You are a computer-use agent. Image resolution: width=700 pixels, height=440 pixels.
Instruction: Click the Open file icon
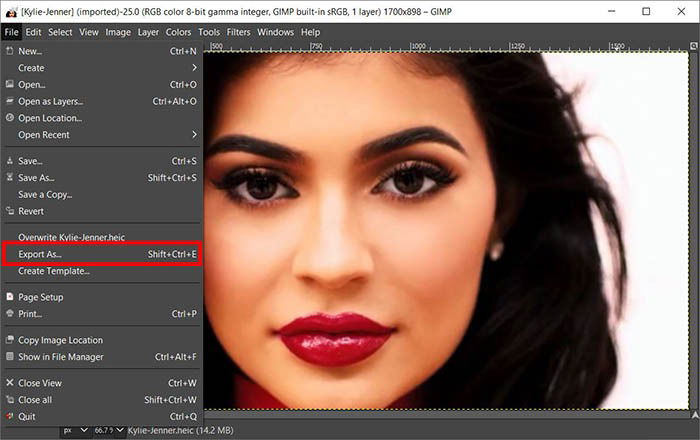coord(9,84)
